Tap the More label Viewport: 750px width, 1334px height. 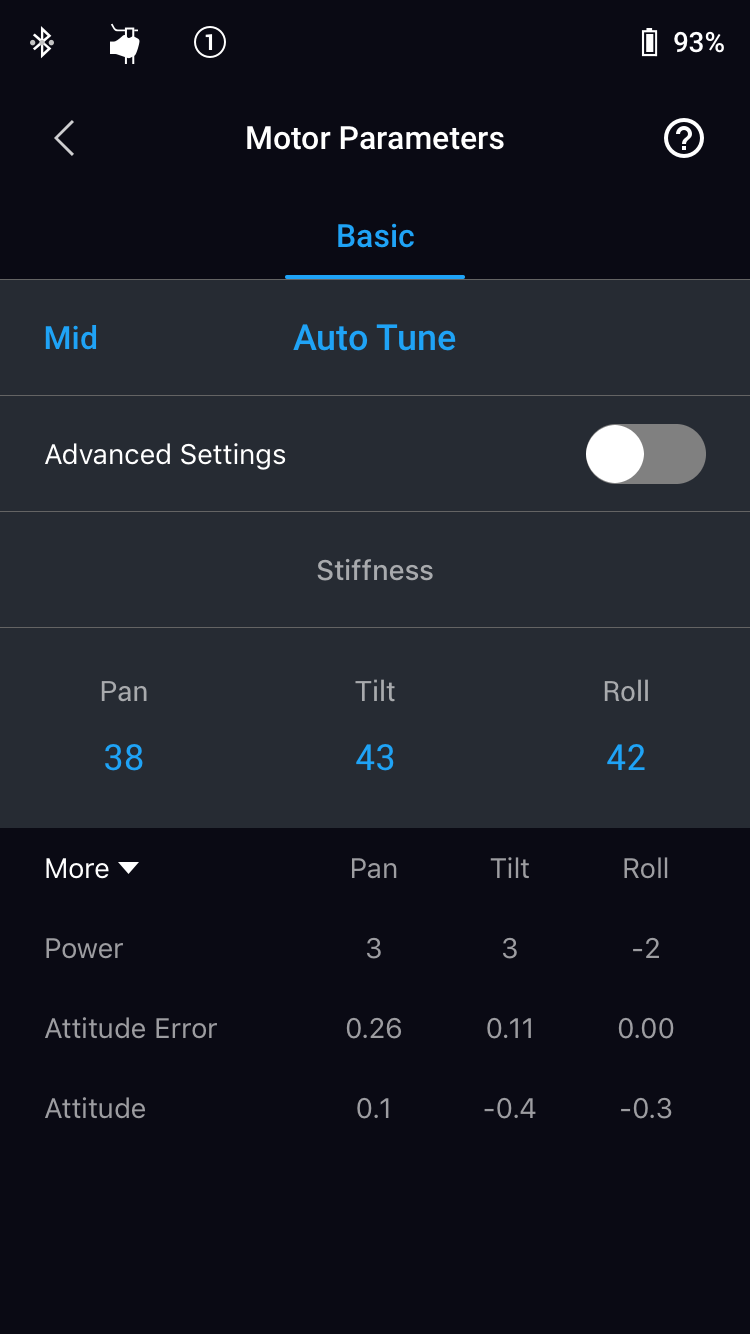pos(77,868)
